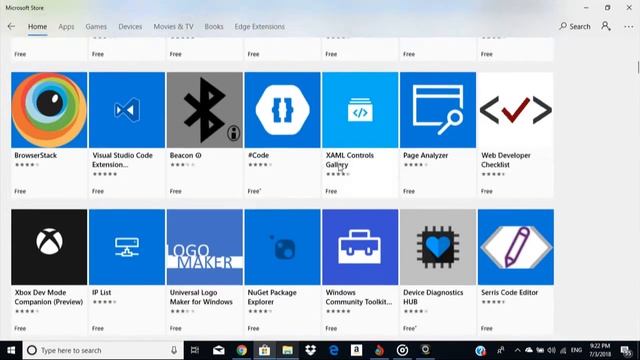640x360 pixels.
Task: Open Task View on the taskbar
Action: coord(195,350)
